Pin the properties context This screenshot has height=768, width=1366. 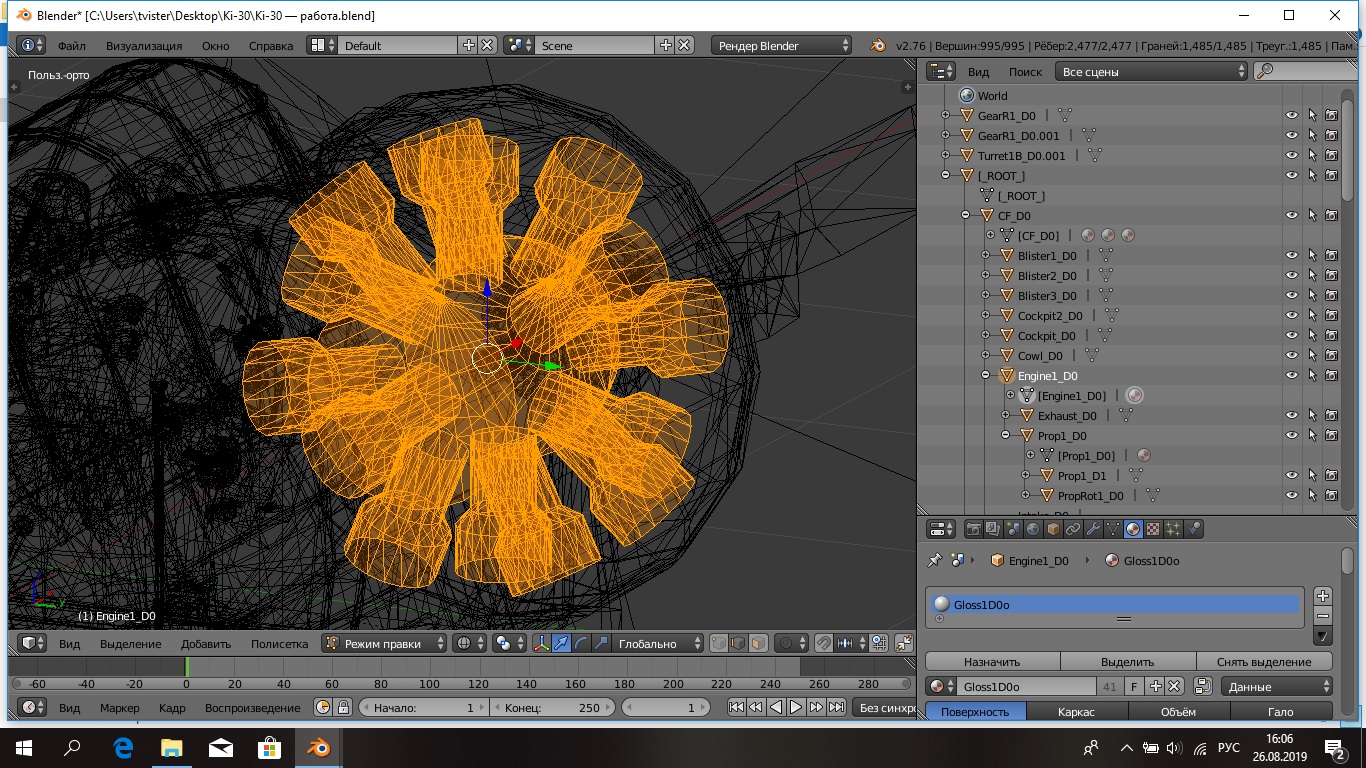coord(936,561)
